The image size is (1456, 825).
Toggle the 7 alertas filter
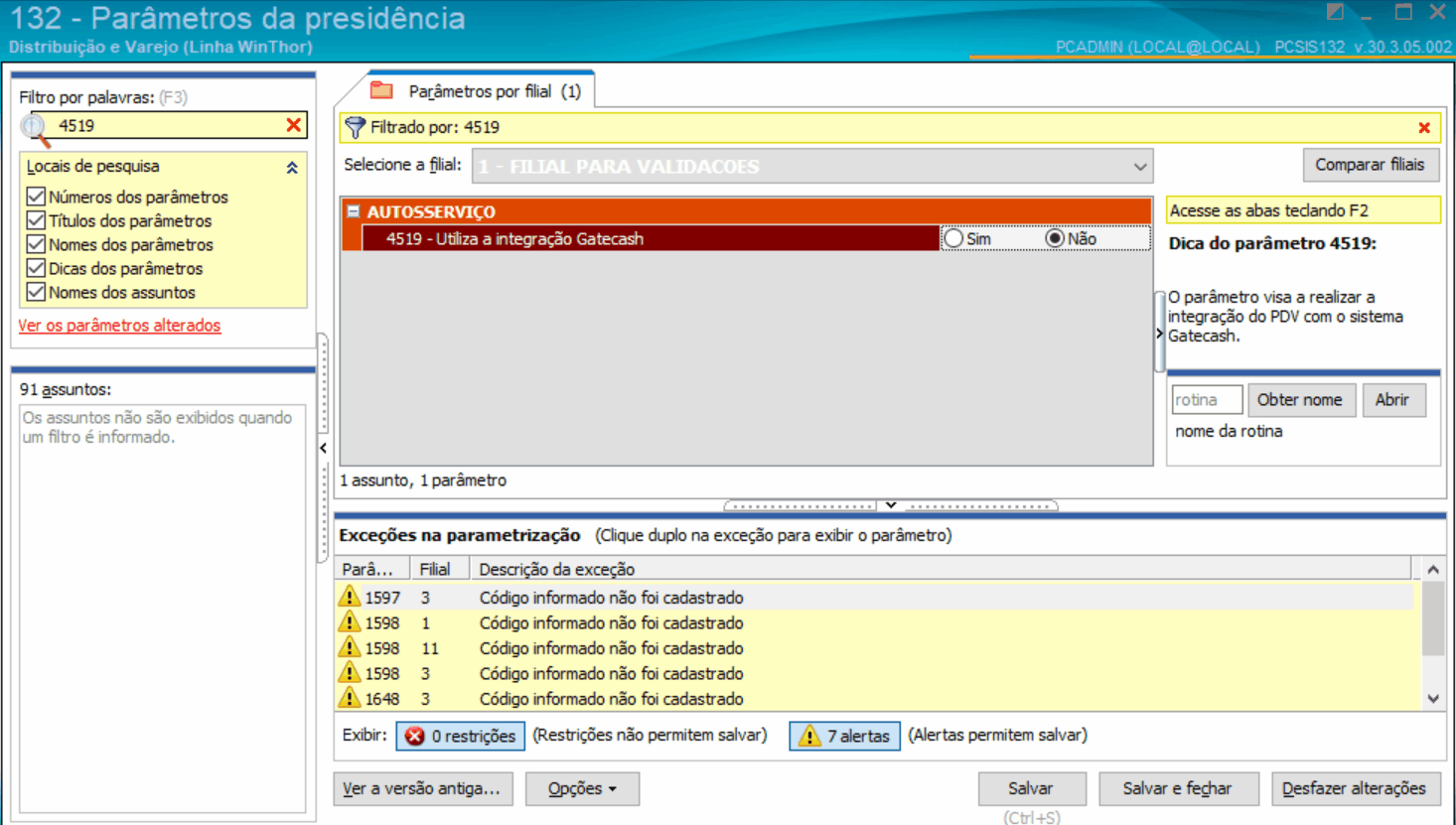click(x=844, y=736)
